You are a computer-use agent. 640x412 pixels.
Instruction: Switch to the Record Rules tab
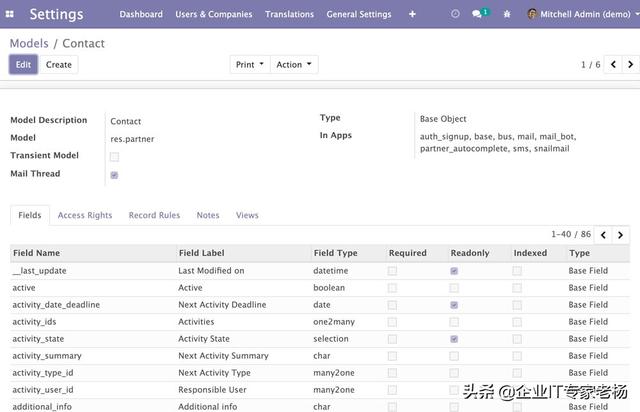point(154,215)
